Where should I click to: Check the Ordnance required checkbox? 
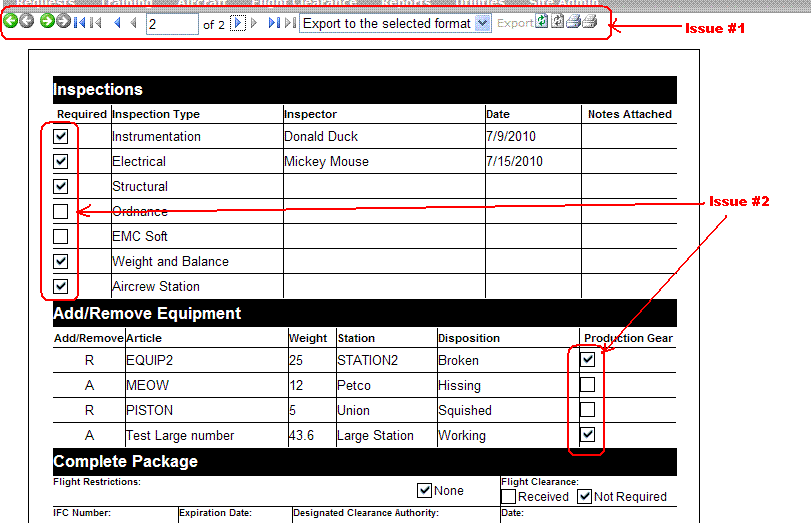pyautogui.click(x=61, y=212)
